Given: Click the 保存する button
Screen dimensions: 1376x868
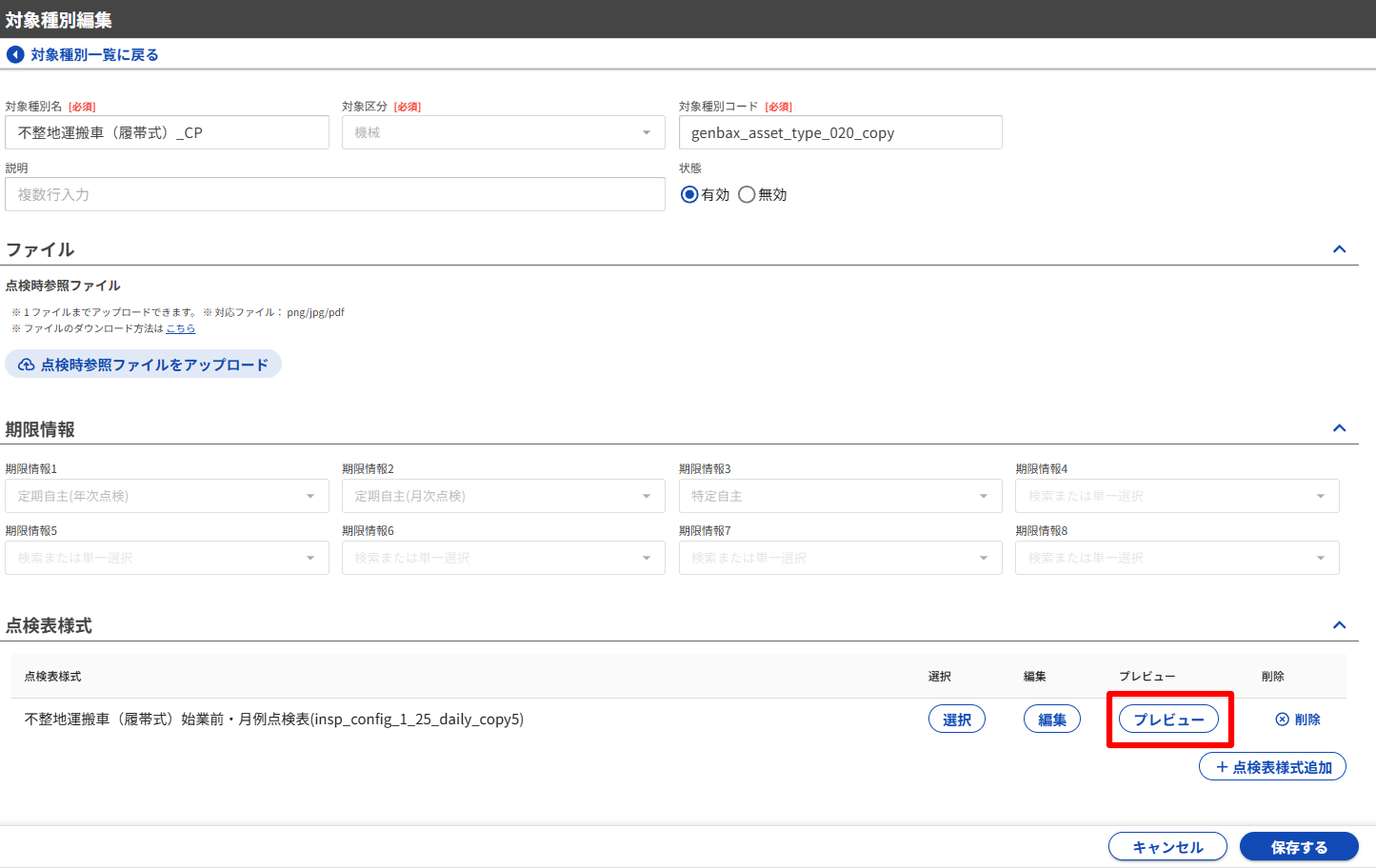Looking at the screenshot, I should point(1299,847).
